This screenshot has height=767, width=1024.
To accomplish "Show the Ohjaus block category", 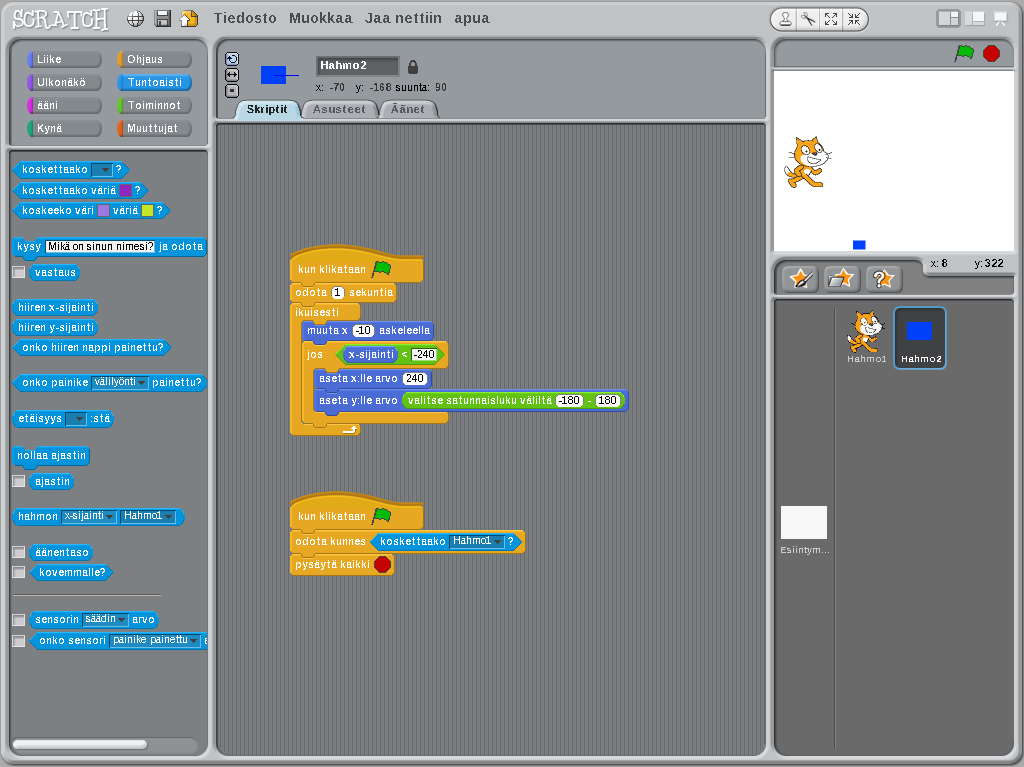I will (x=154, y=59).
